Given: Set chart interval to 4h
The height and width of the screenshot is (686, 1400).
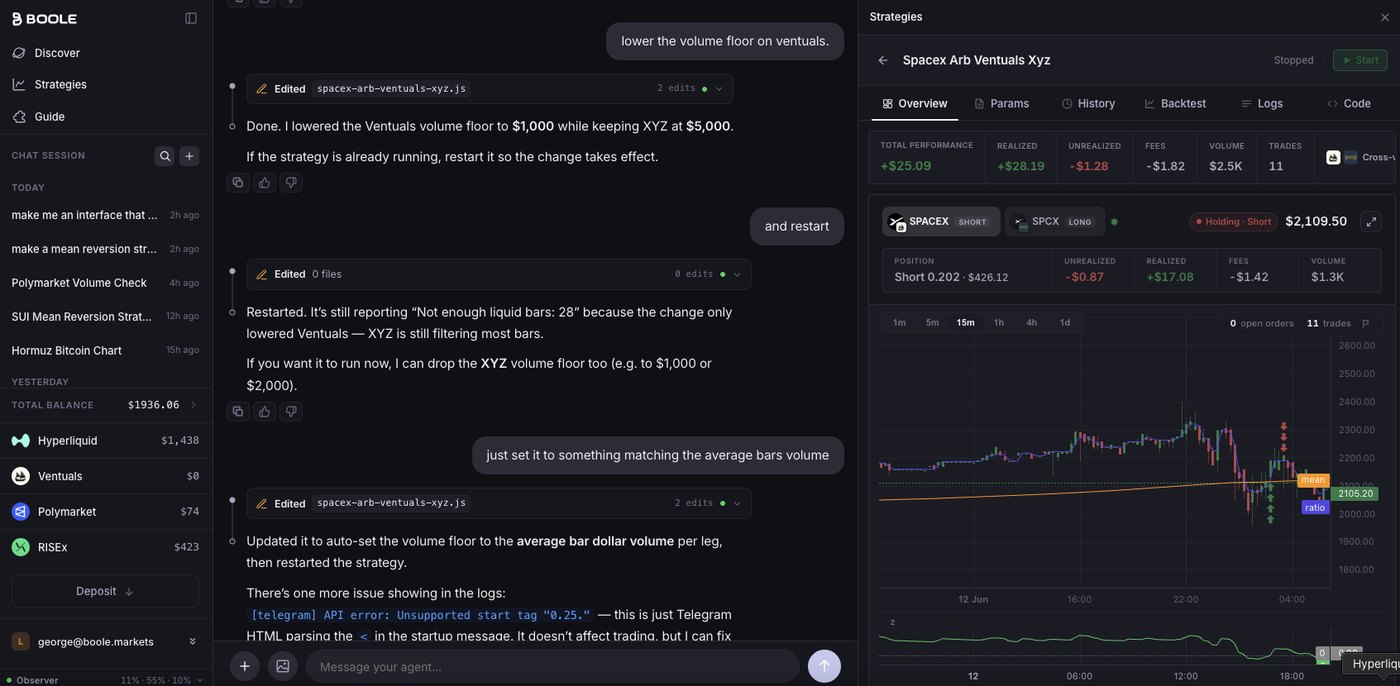Looking at the screenshot, I should tap(1032, 323).
